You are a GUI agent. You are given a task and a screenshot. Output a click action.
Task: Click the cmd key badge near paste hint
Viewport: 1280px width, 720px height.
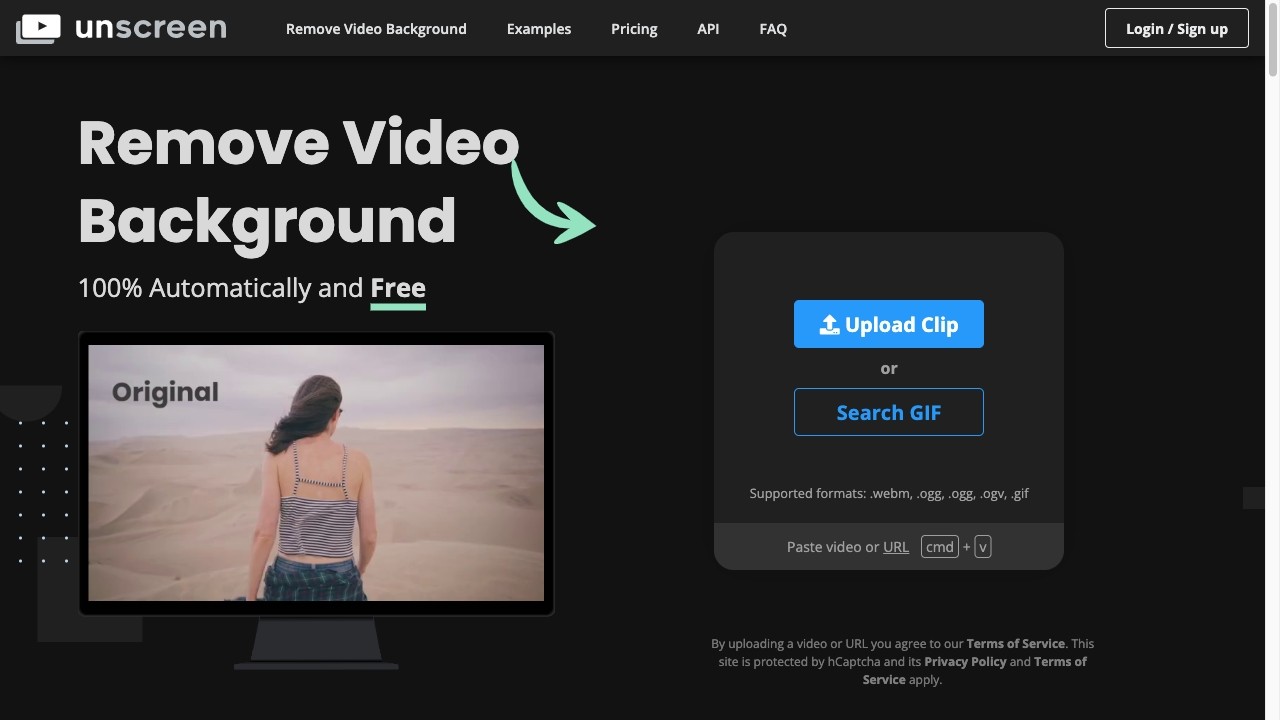(x=939, y=546)
